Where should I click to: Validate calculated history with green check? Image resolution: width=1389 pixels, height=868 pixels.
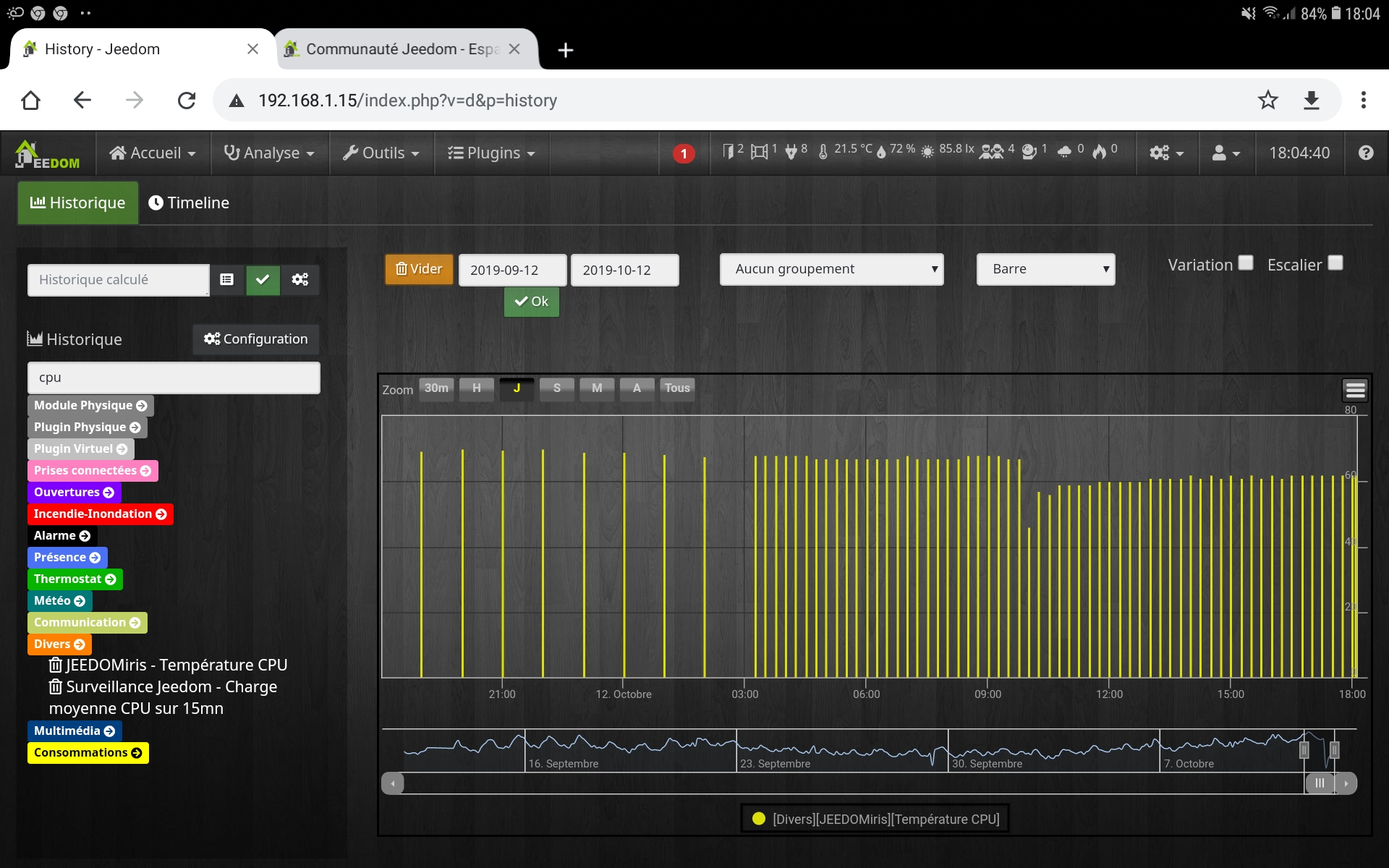point(263,279)
